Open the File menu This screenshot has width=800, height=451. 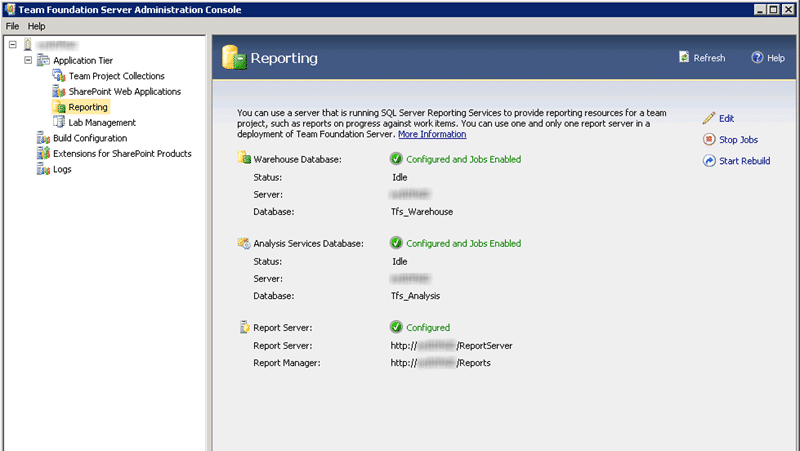click(x=12, y=26)
